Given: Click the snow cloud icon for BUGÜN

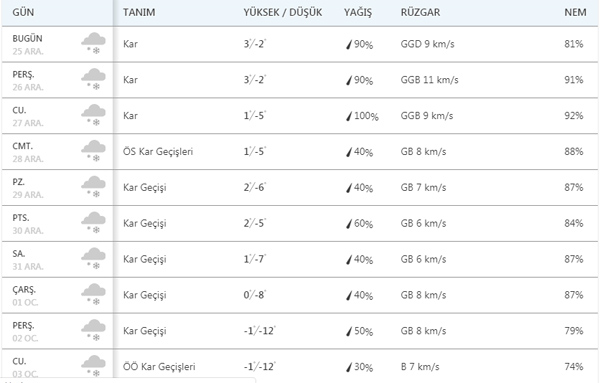Looking at the screenshot, I should point(93,44).
